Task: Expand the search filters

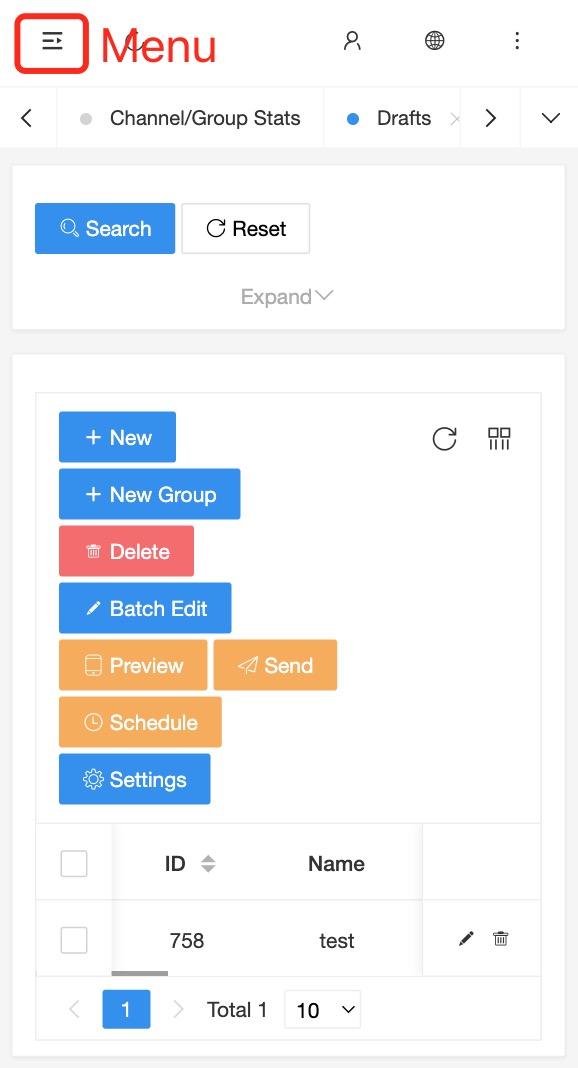Action: pyautogui.click(x=287, y=296)
